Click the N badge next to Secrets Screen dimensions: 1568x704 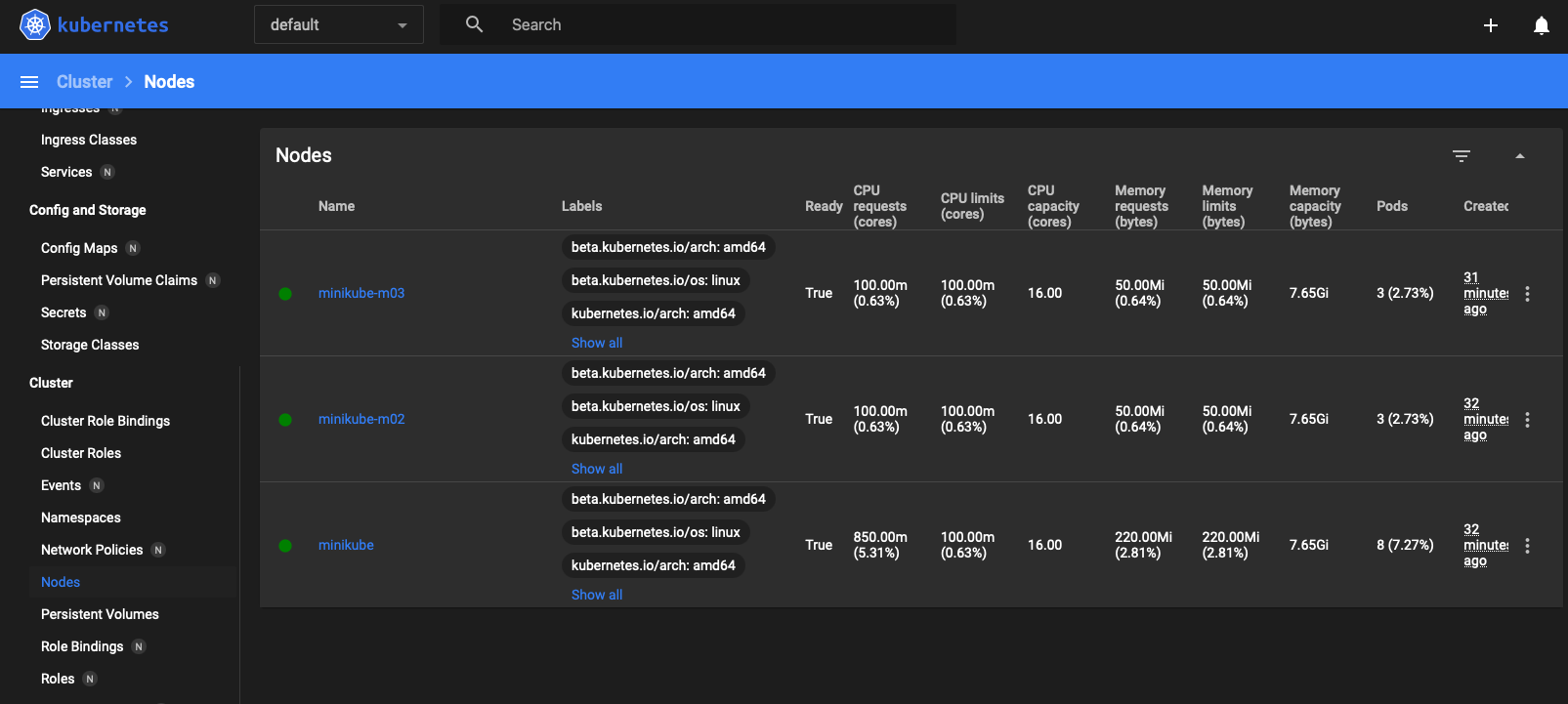(x=102, y=312)
